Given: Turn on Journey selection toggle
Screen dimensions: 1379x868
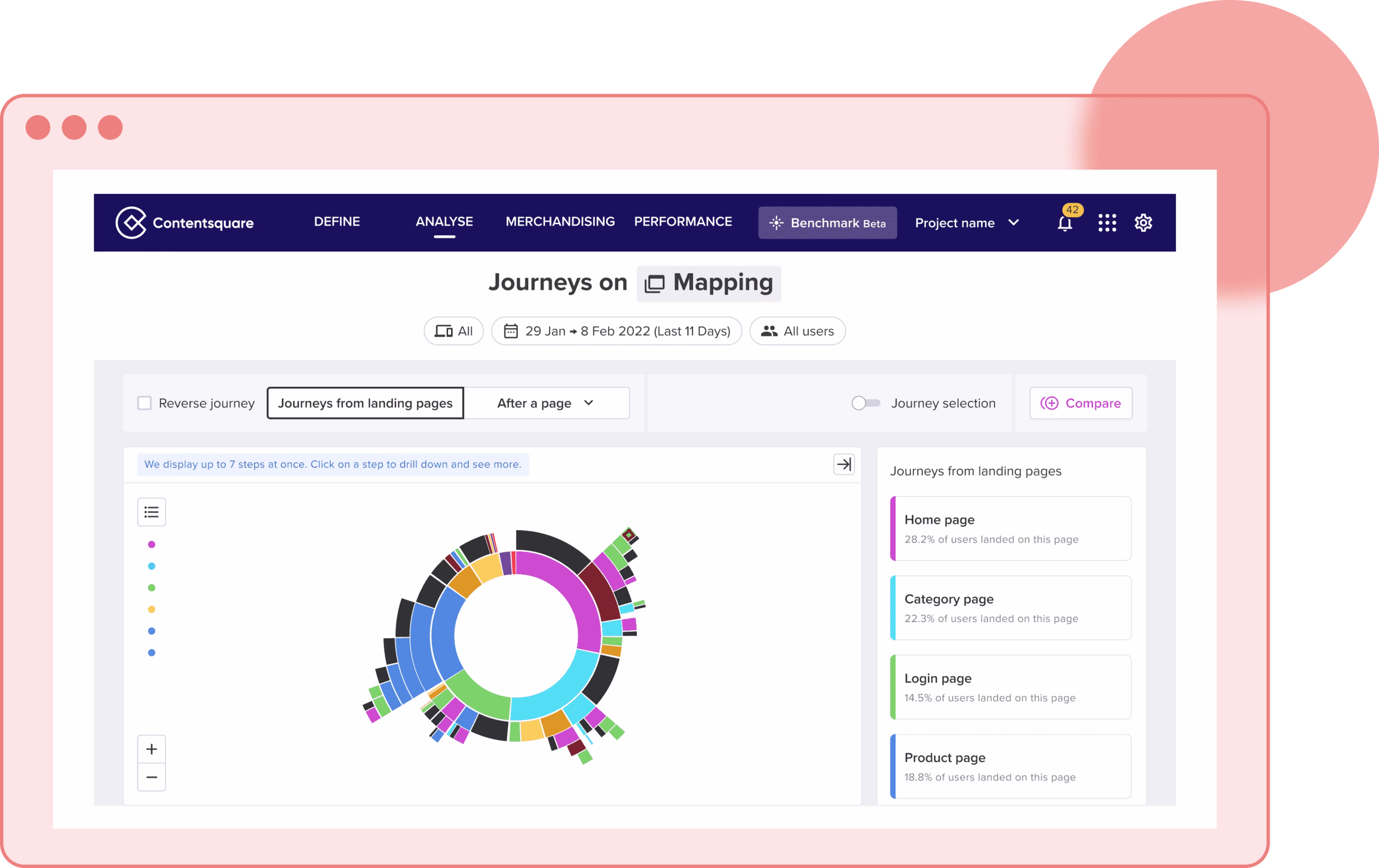Looking at the screenshot, I should (865, 403).
